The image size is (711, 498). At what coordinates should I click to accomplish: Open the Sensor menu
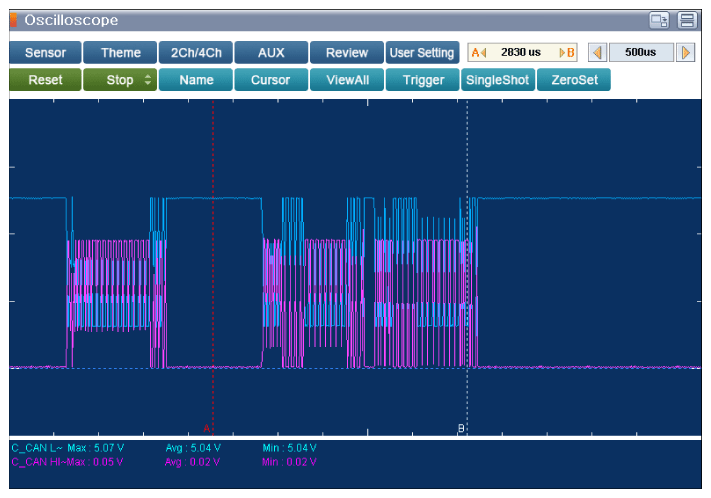[x=45, y=53]
